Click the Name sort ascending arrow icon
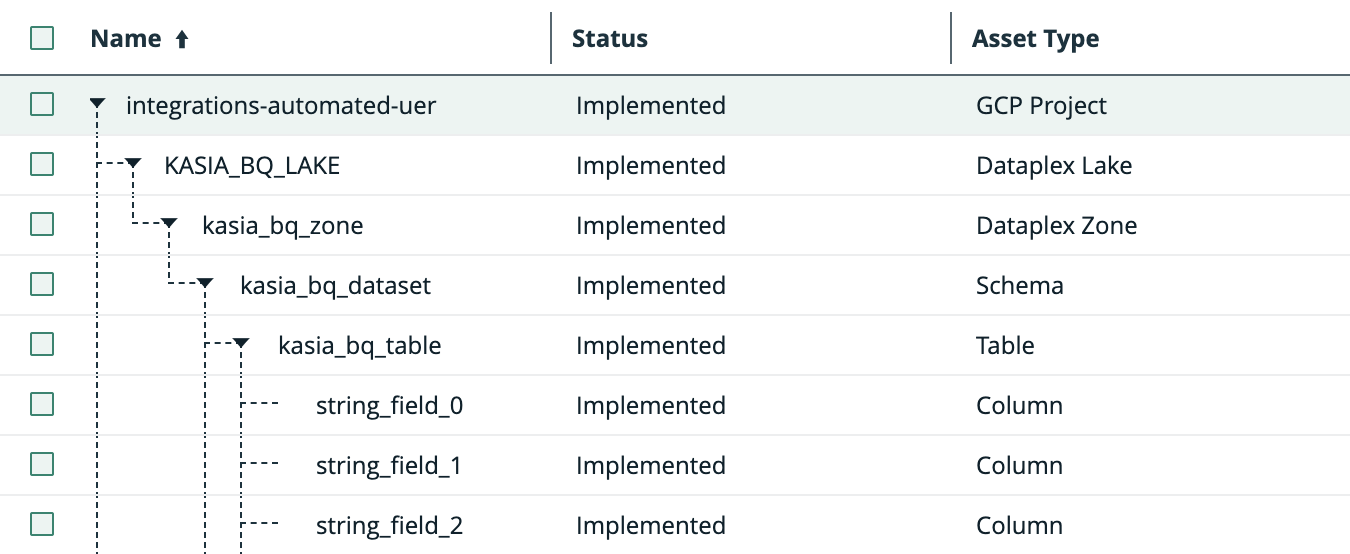This screenshot has height=554, width=1350. tap(181, 39)
